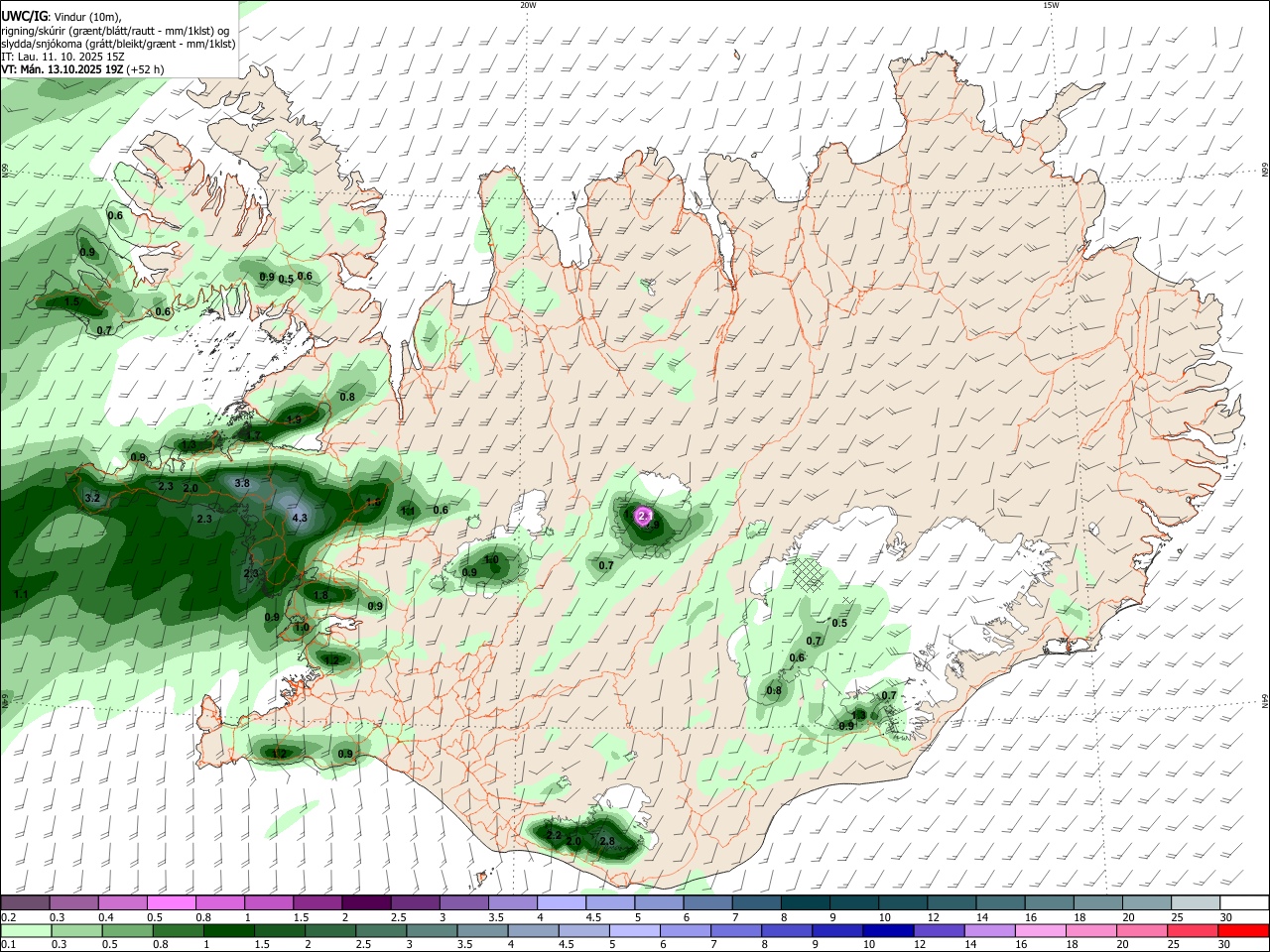This screenshot has height=952, width=1270.
Task: Click the 2.8 value on south coast
Action: [607, 842]
